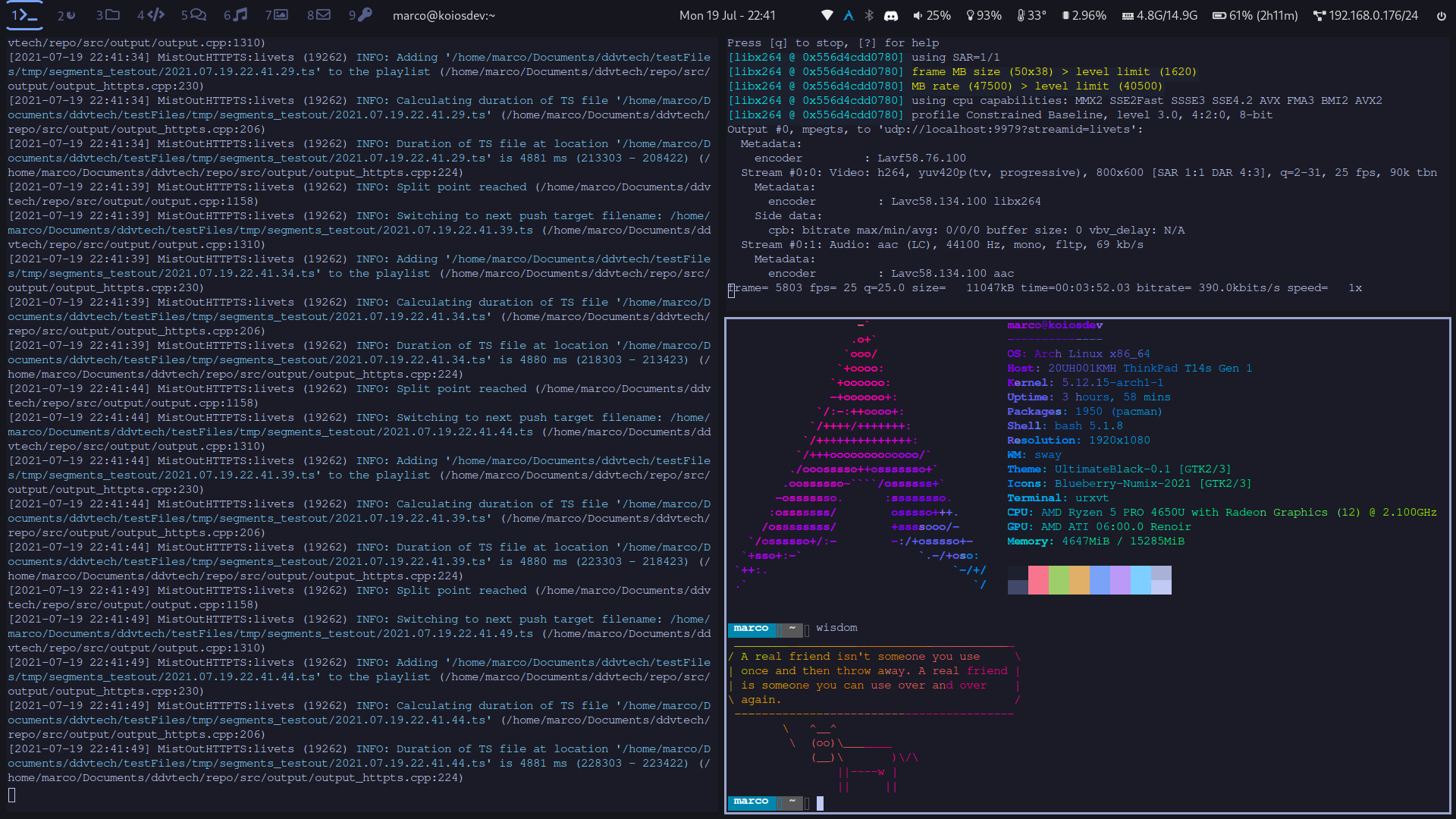1456x819 pixels.
Task: Click the purple neofetch color block
Action: coord(1120,580)
